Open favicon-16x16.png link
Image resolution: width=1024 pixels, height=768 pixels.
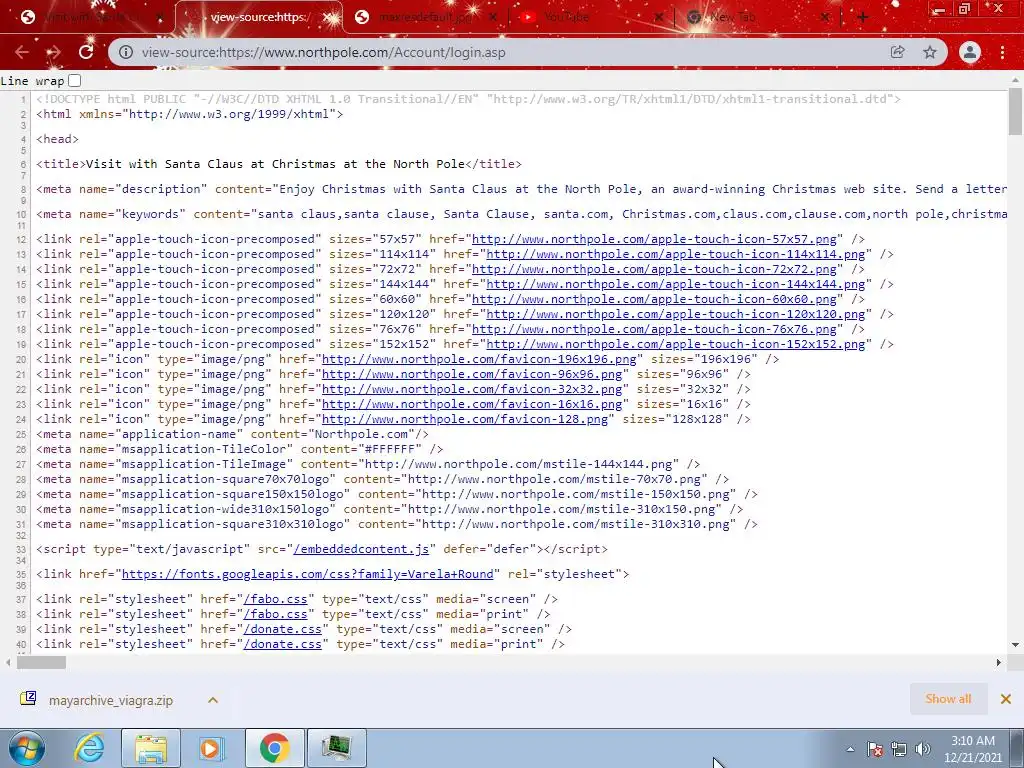[472, 404]
